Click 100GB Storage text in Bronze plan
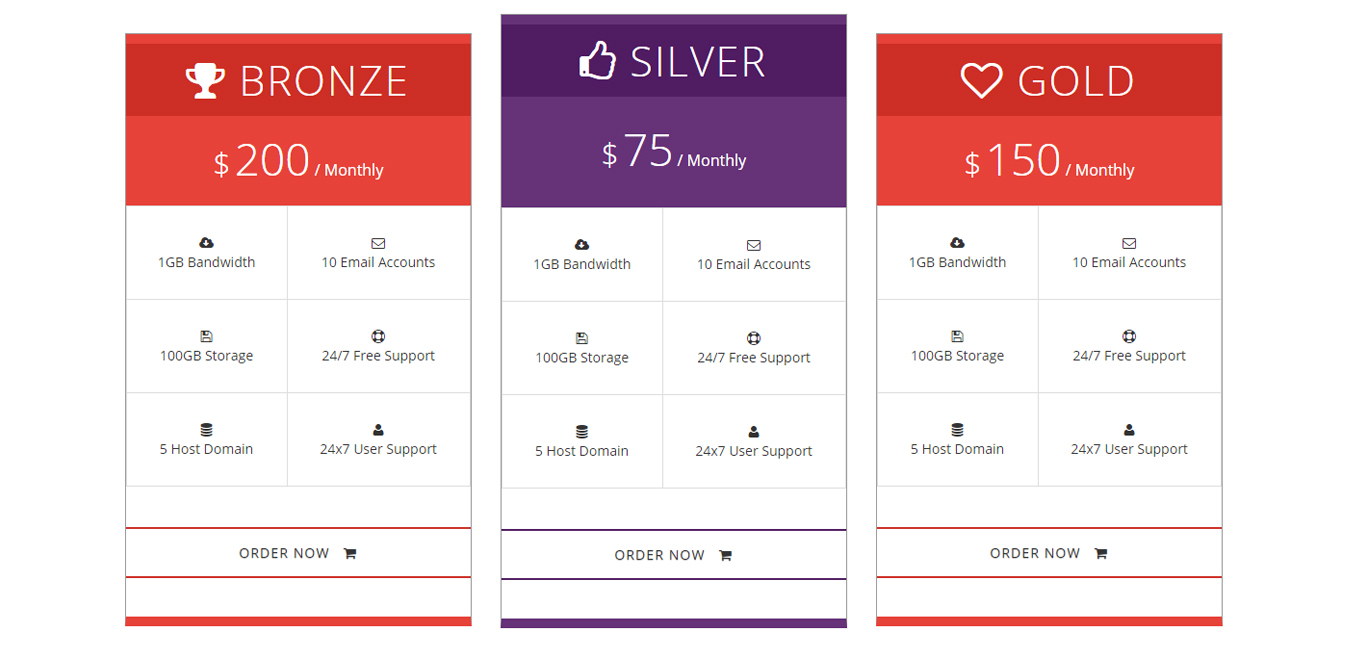1366x647 pixels. pyautogui.click(x=206, y=356)
